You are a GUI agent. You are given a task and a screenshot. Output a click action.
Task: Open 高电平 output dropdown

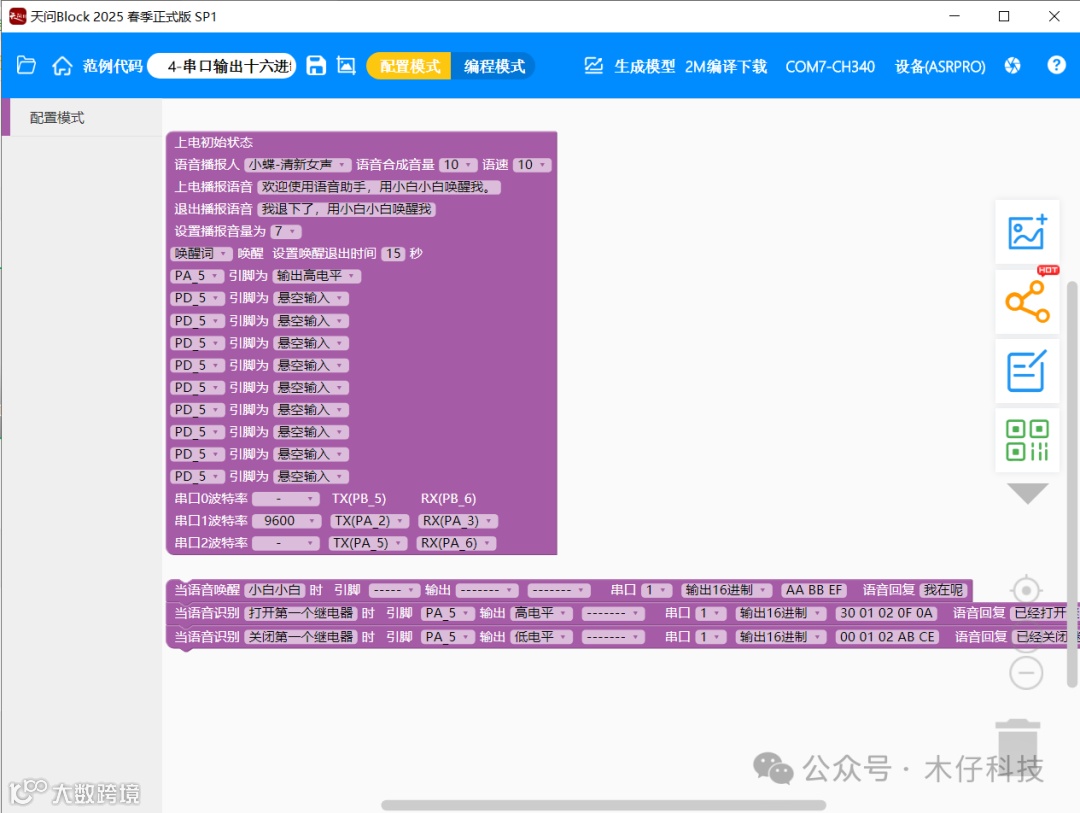pyautogui.click(x=541, y=613)
